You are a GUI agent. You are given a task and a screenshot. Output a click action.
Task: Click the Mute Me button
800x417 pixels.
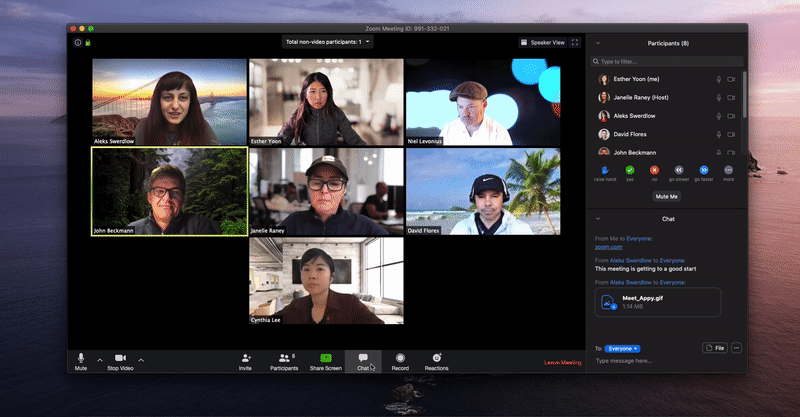coord(667,197)
